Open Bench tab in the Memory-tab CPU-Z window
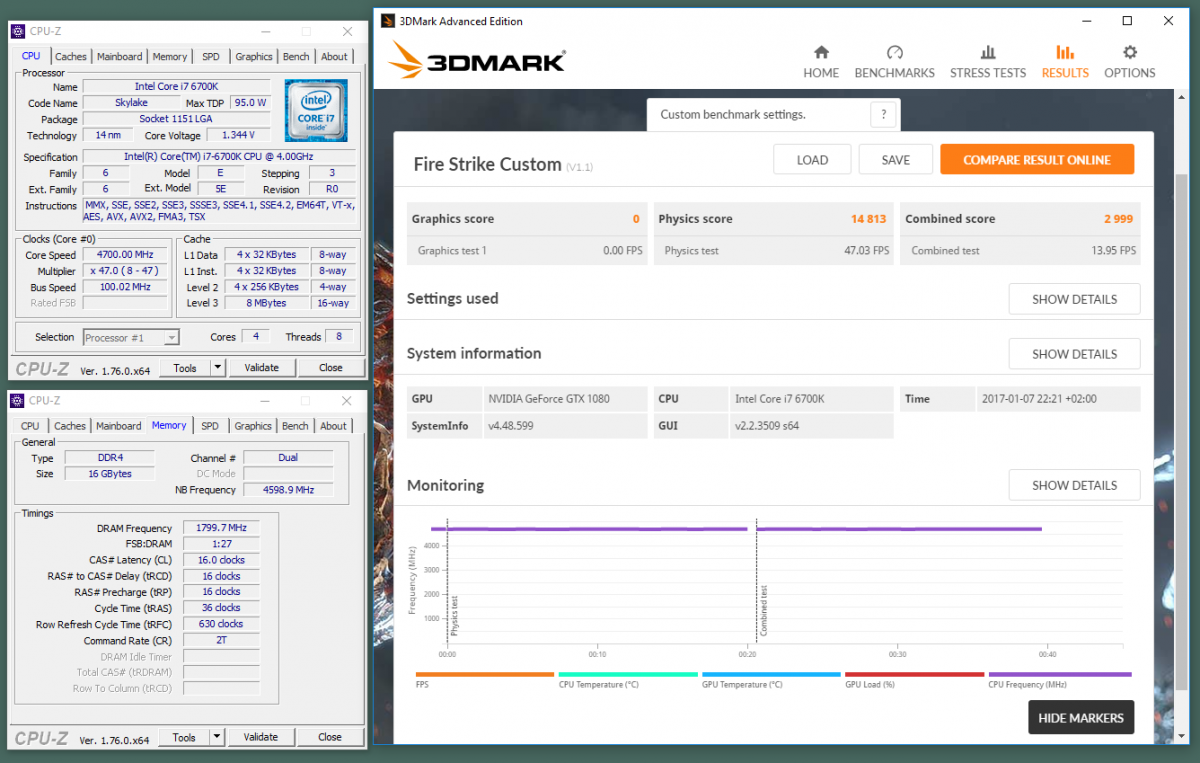Image resolution: width=1200 pixels, height=763 pixels. (x=295, y=426)
